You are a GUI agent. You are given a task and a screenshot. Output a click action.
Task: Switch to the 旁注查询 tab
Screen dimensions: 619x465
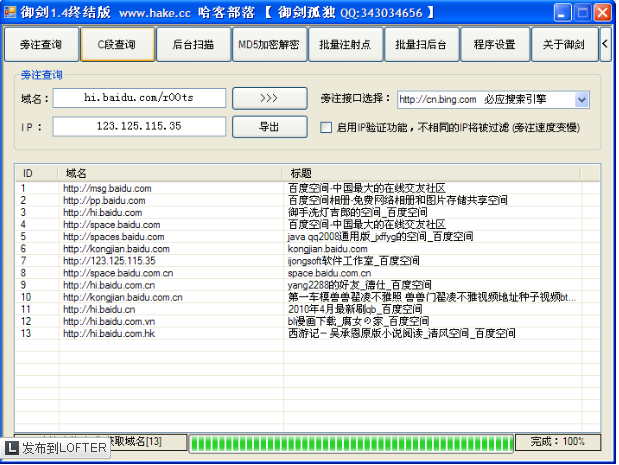[x=40, y=45]
